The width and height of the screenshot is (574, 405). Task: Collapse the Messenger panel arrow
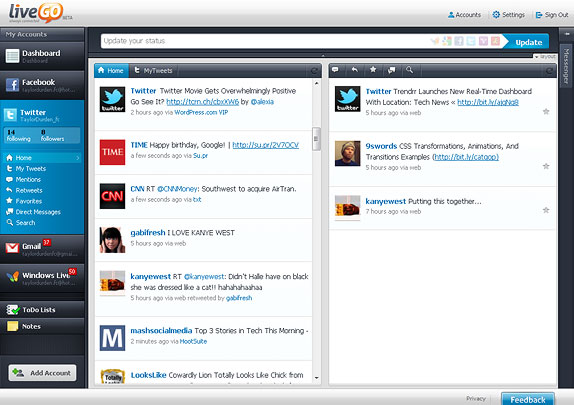coord(567,34)
